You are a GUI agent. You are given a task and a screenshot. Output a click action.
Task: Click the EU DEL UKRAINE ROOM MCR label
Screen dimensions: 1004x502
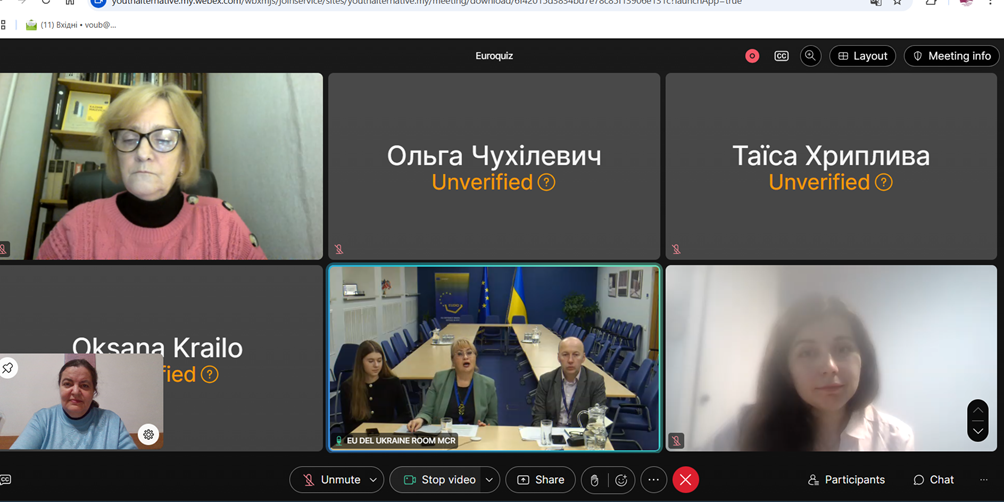point(401,441)
